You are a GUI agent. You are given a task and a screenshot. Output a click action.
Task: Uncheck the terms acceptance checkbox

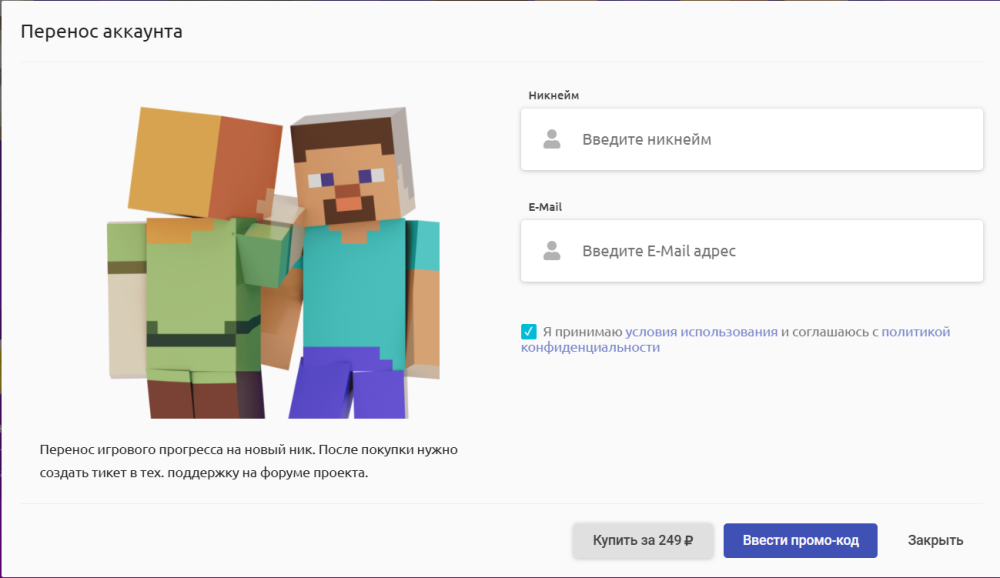(529, 332)
